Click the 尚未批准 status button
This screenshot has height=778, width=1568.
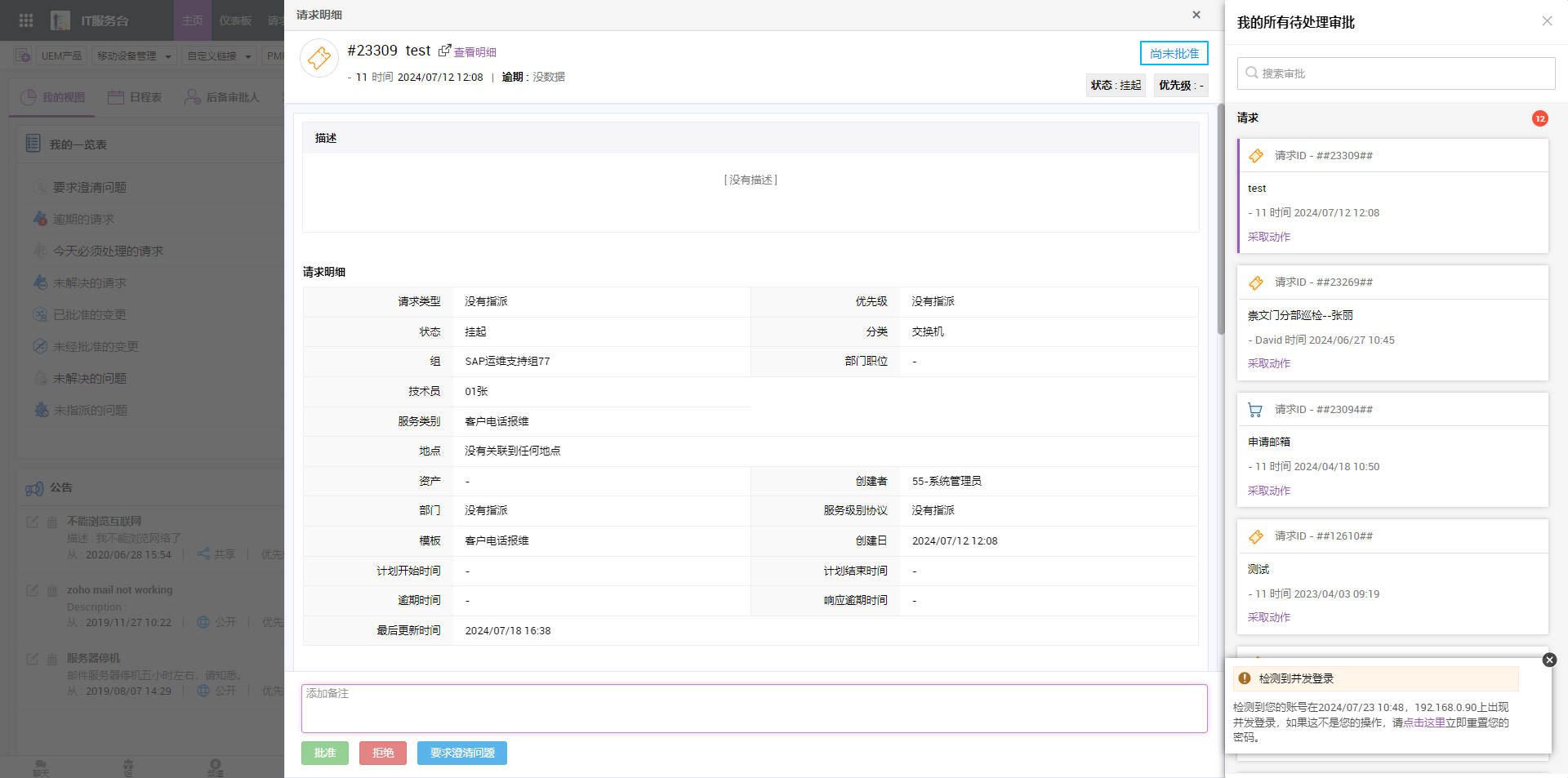(1174, 53)
